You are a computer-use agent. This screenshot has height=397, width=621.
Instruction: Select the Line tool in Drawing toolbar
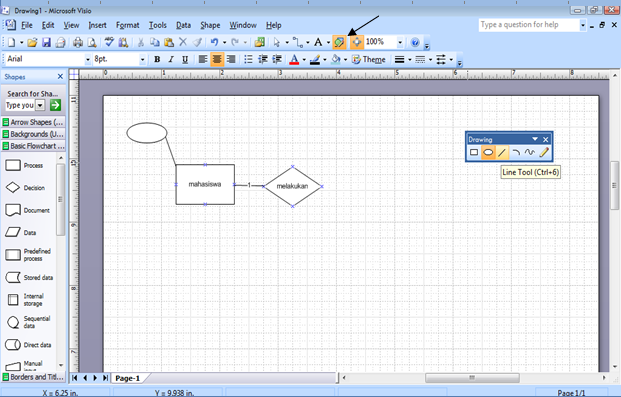(502, 152)
